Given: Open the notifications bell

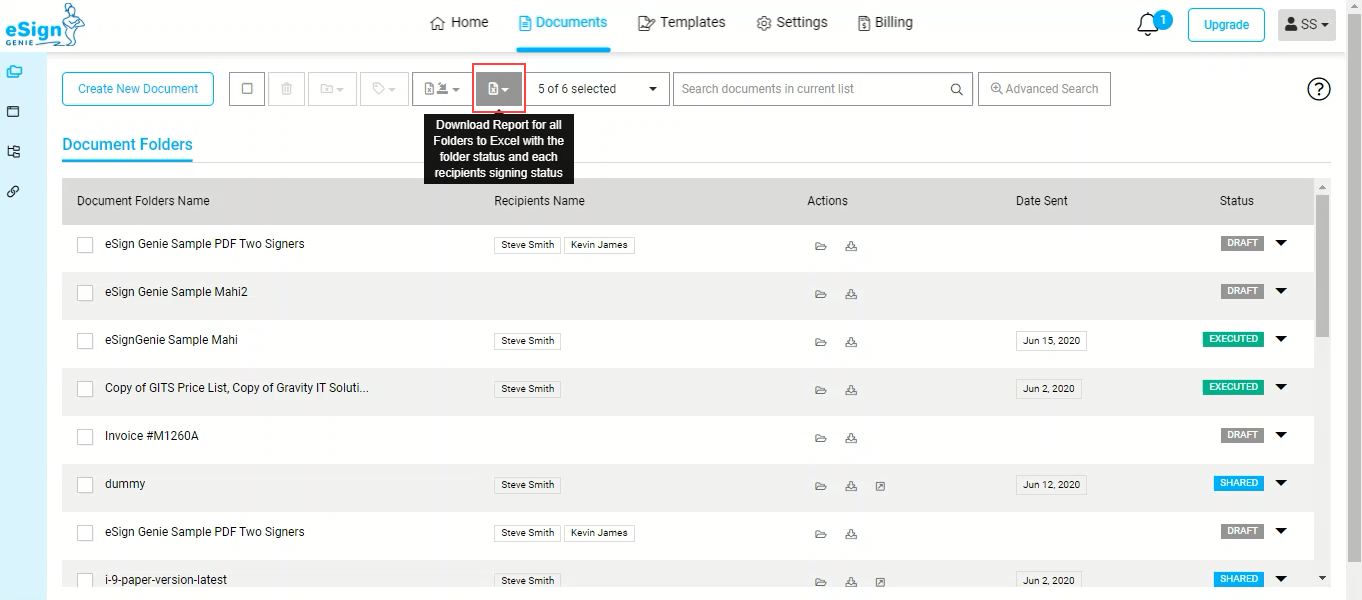Looking at the screenshot, I should (x=1149, y=25).
